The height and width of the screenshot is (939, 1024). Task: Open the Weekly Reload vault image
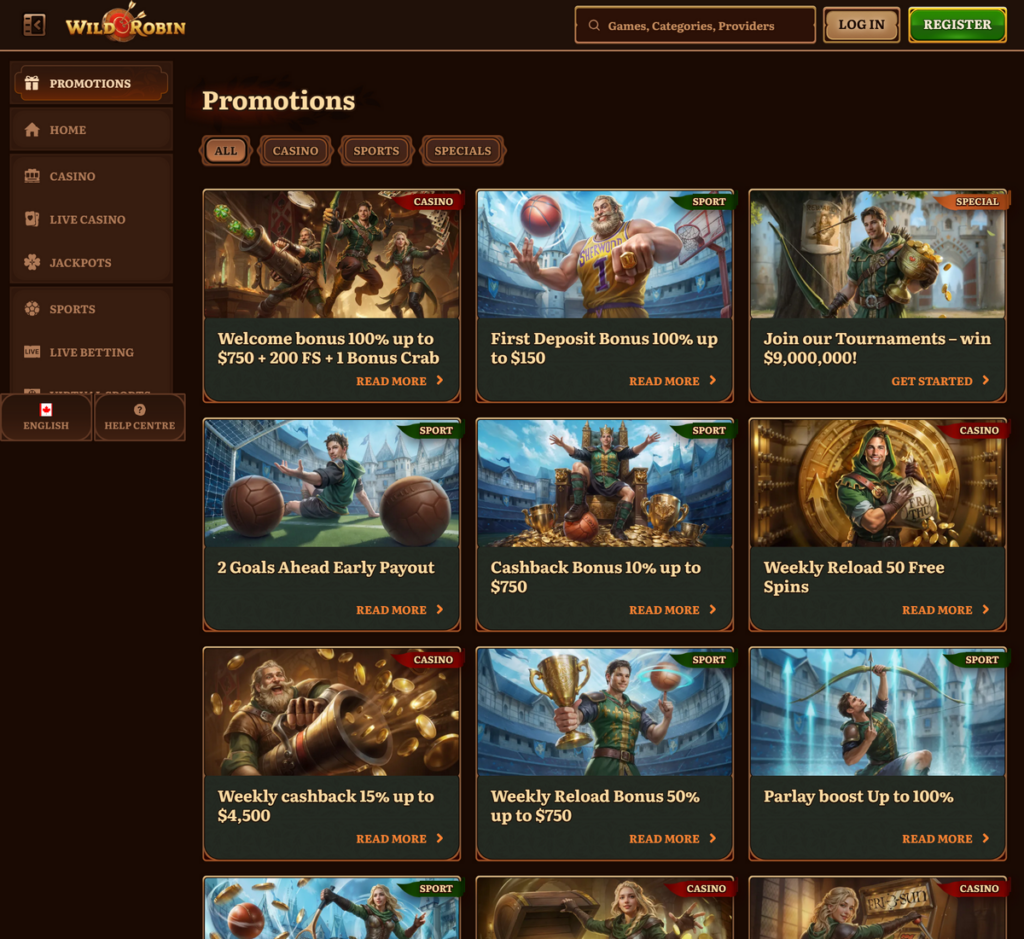click(878, 483)
